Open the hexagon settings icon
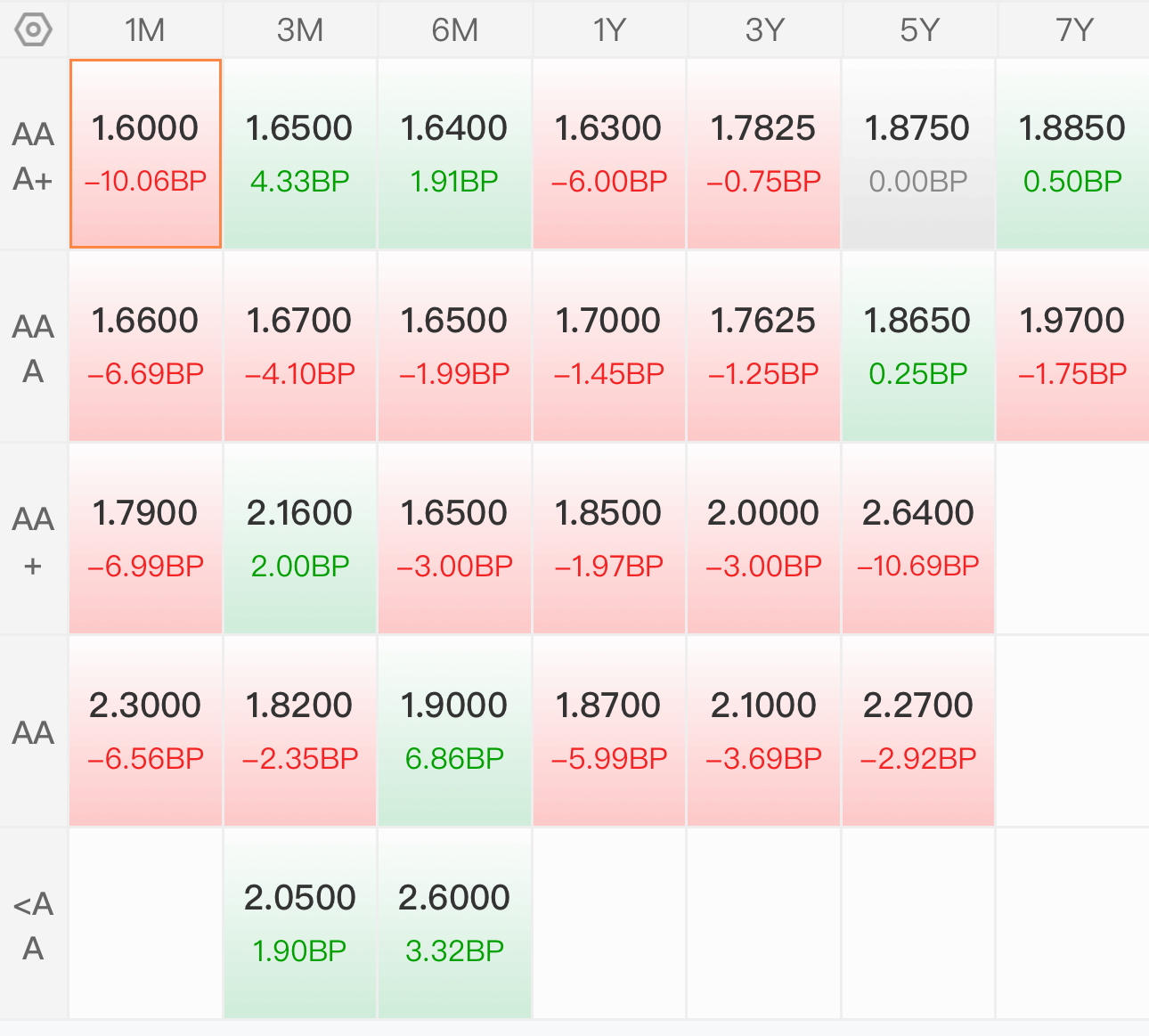1149x1036 pixels. pos(34,30)
